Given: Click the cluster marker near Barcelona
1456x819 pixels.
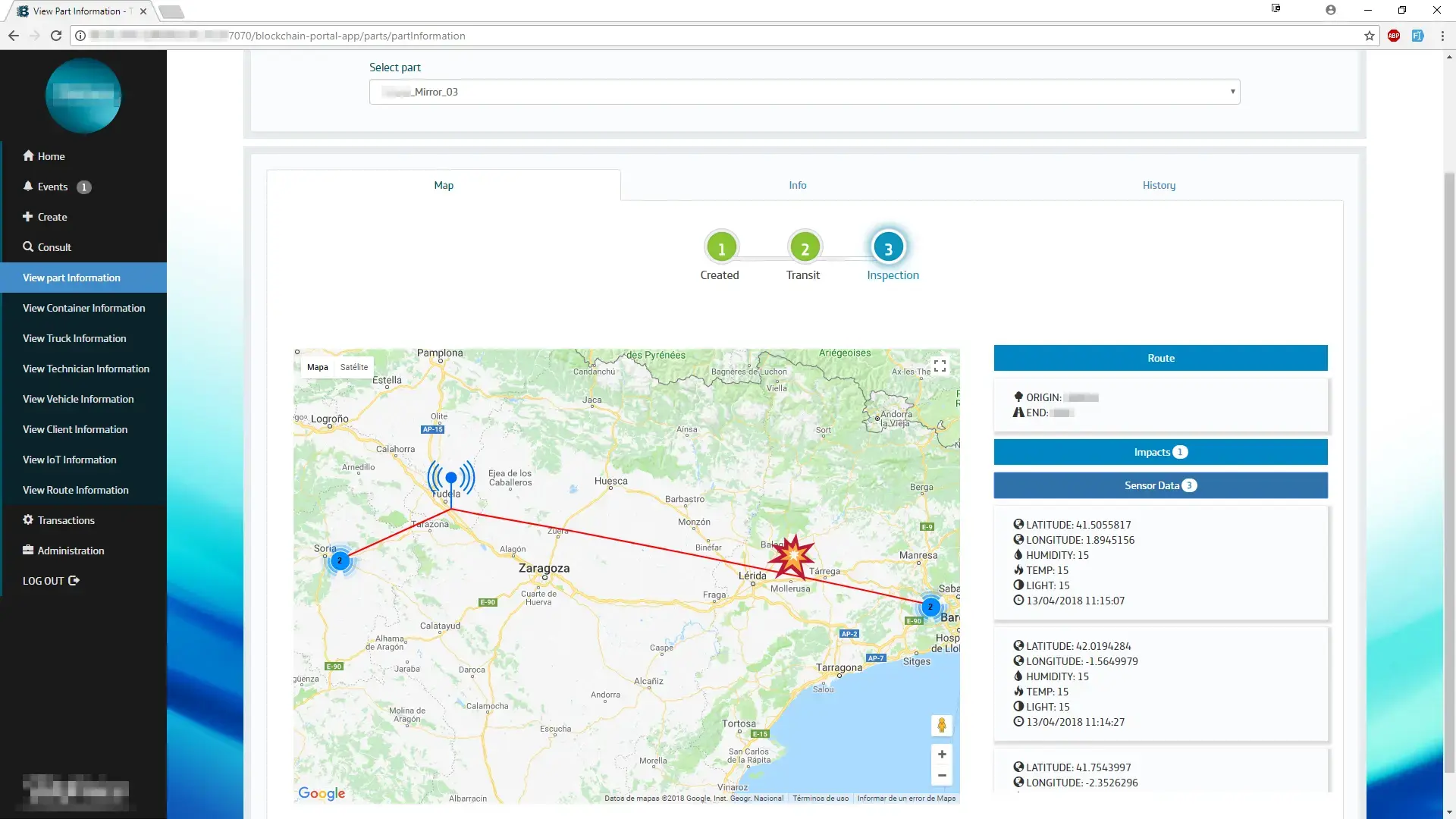Looking at the screenshot, I should (x=930, y=607).
